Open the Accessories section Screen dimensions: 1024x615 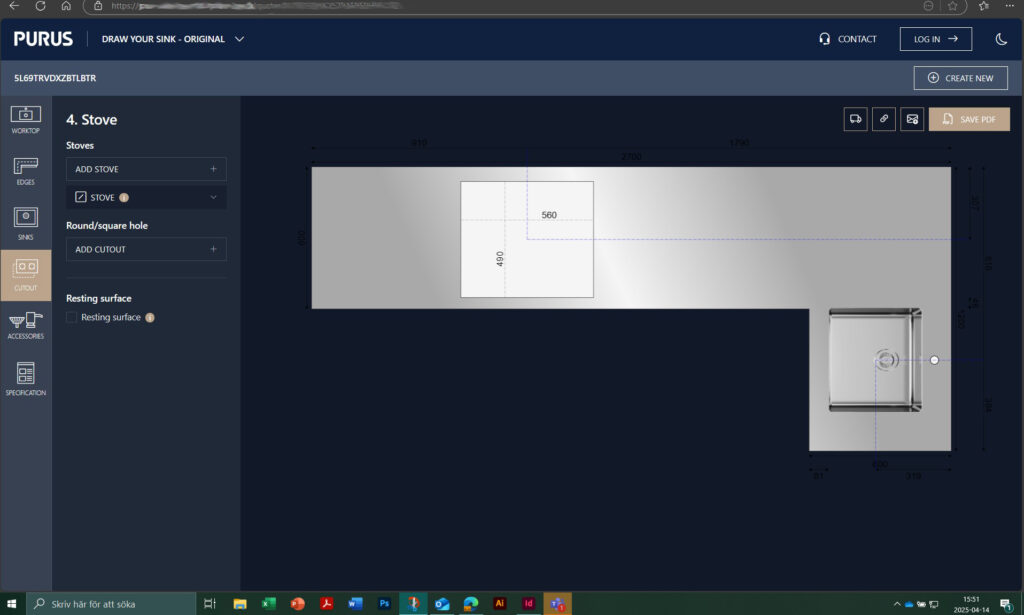(x=26, y=325)
